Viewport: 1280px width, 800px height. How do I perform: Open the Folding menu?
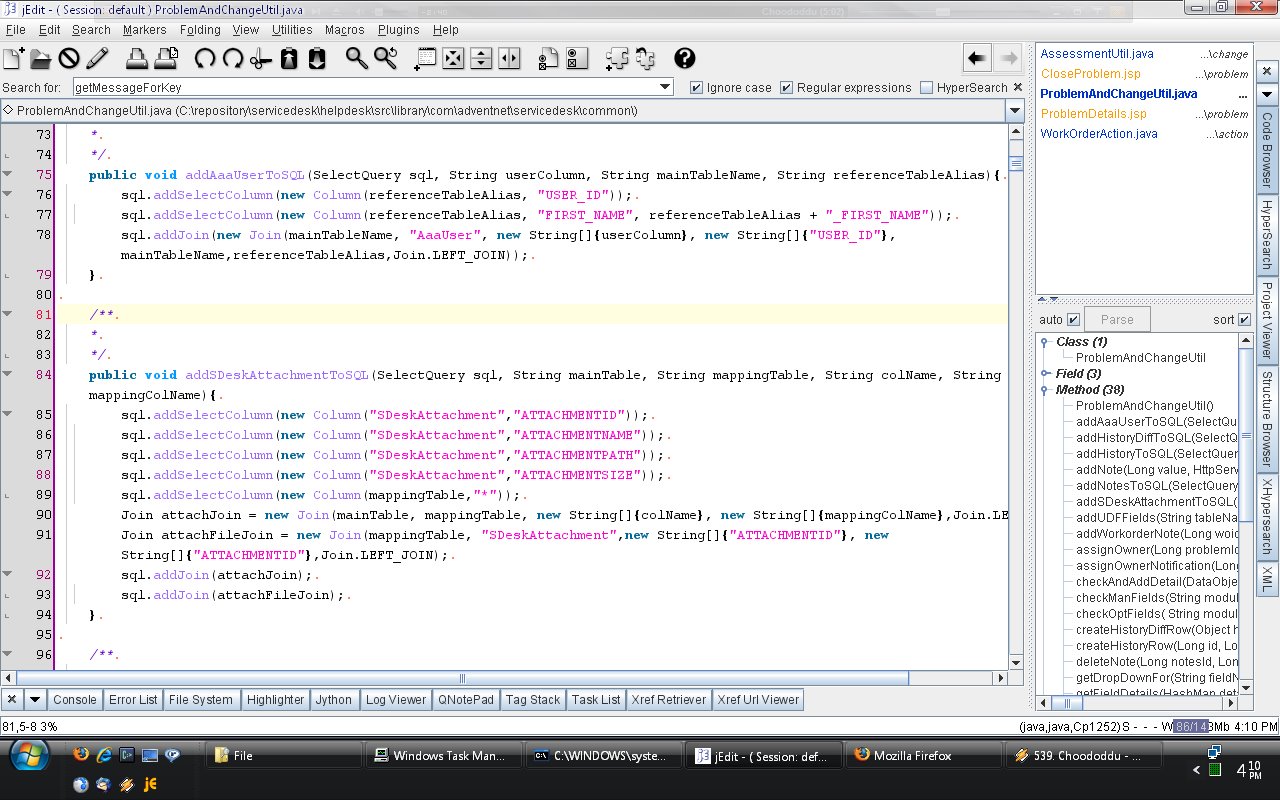[200, 30]
